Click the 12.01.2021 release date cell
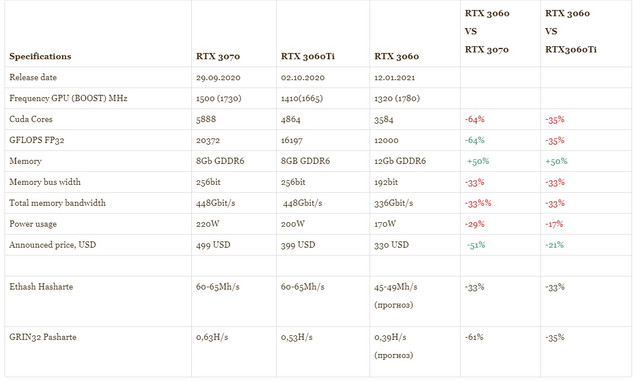This screenshot has width=640, height=381. pyautogui.click(x=394, y=77)
